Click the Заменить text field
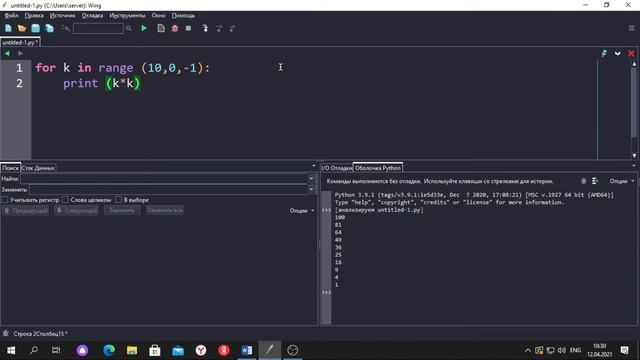640x360 pixels. coord(169,189)
